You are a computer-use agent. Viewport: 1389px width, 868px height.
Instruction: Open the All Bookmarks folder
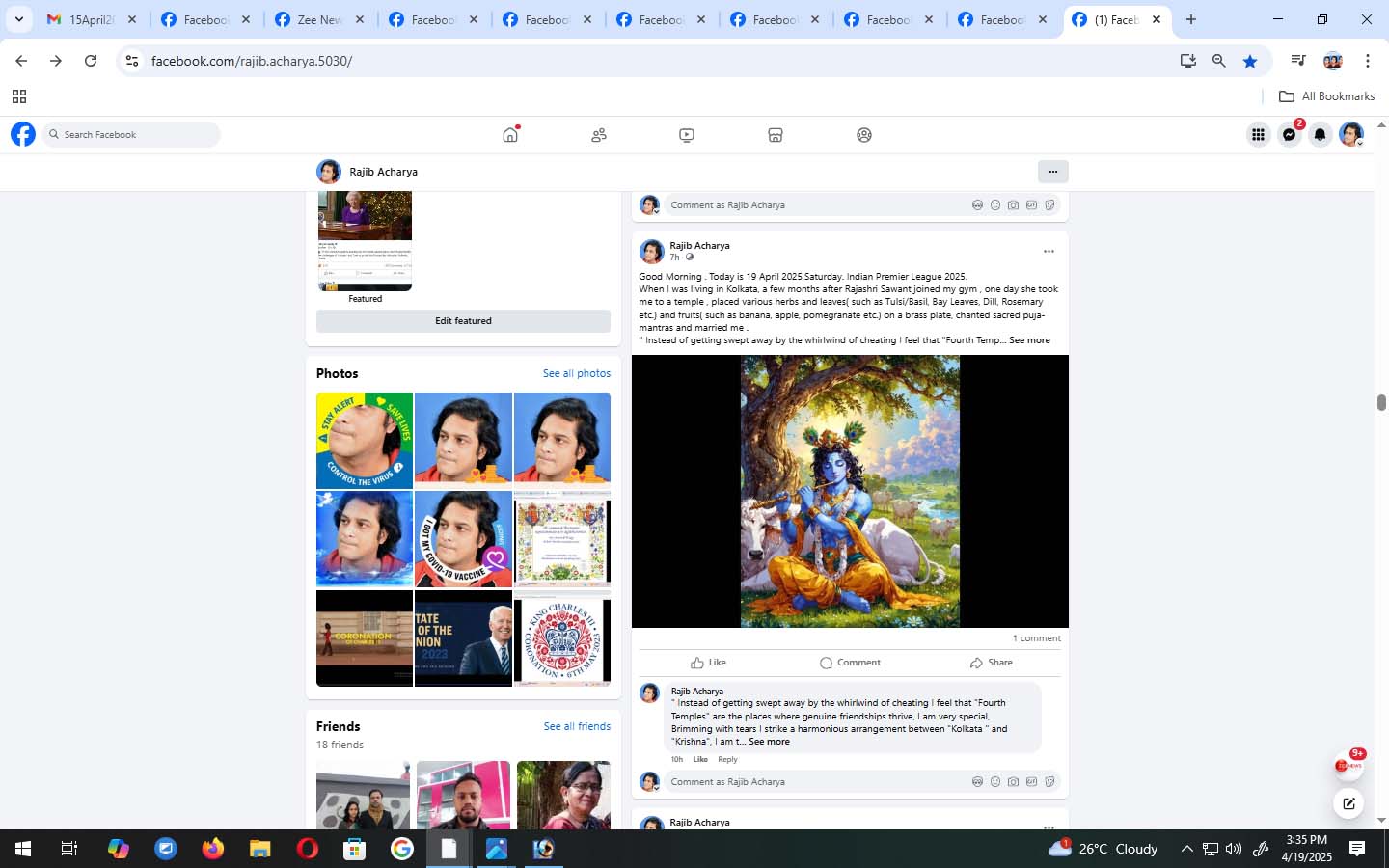[x=1326, y=96]
